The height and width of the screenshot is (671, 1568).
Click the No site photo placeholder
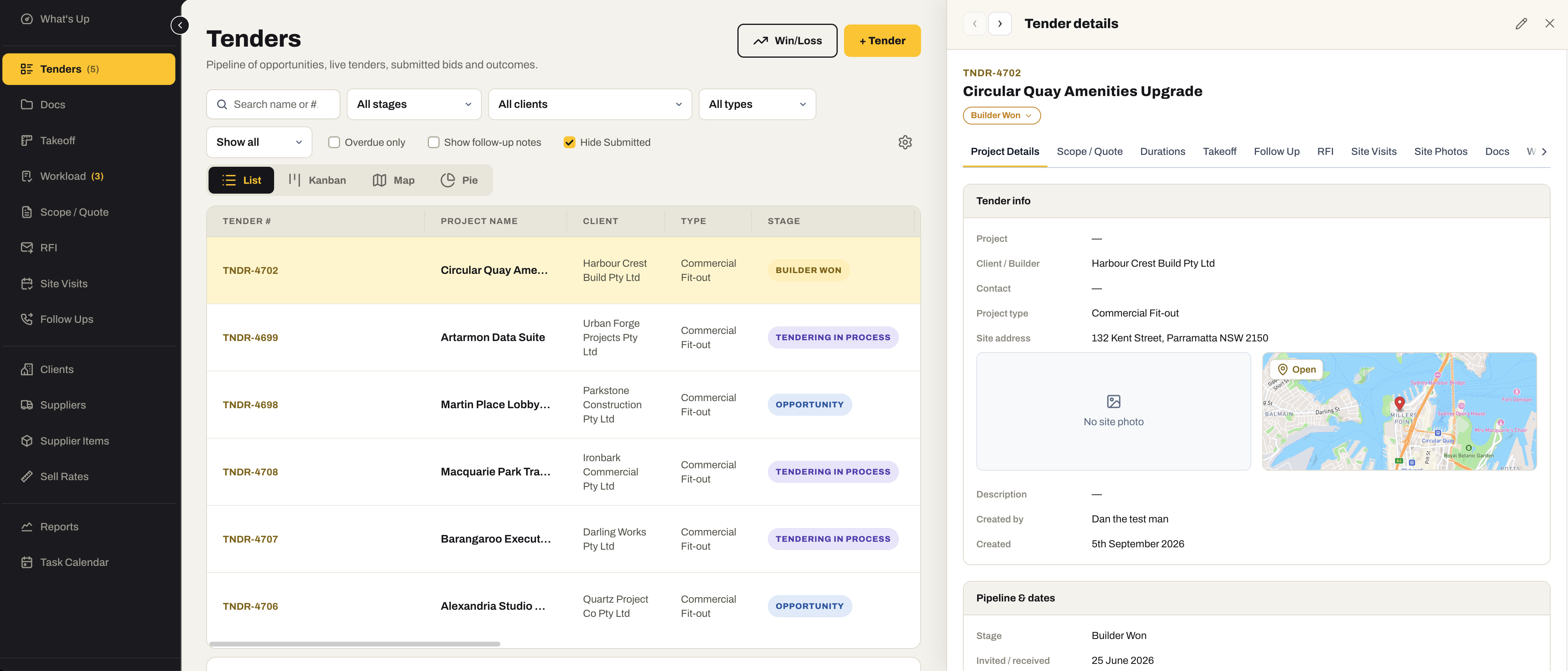click(1113, 411)
